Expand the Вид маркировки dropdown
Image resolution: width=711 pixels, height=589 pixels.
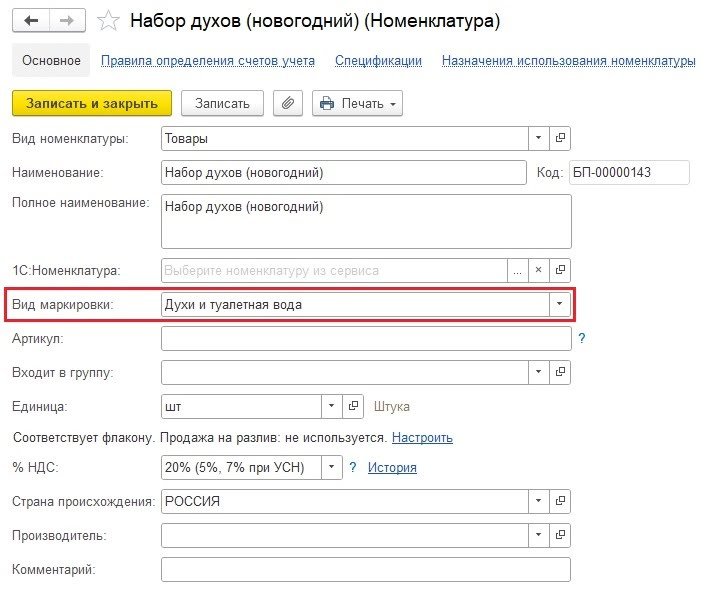(x=560, y=304)
